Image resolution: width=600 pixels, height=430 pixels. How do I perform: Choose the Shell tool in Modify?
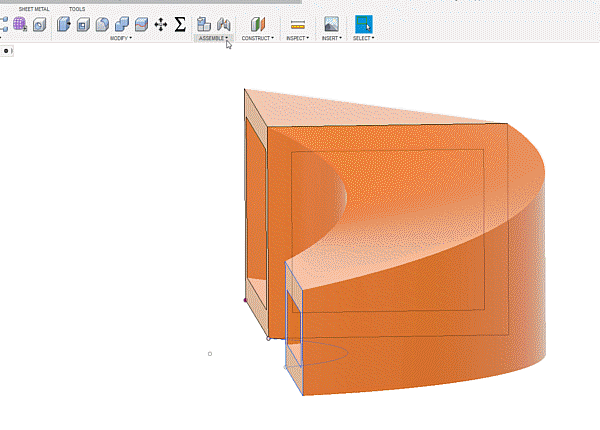(x=83, y=25)
